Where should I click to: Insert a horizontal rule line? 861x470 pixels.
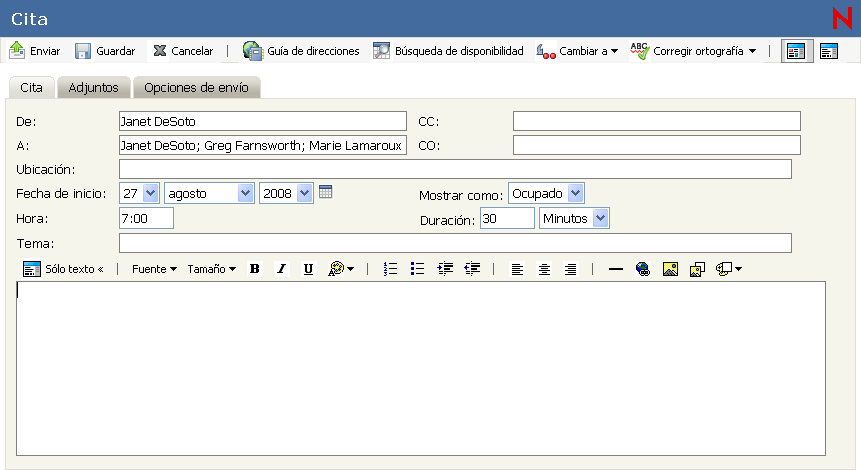coord(616,269)
